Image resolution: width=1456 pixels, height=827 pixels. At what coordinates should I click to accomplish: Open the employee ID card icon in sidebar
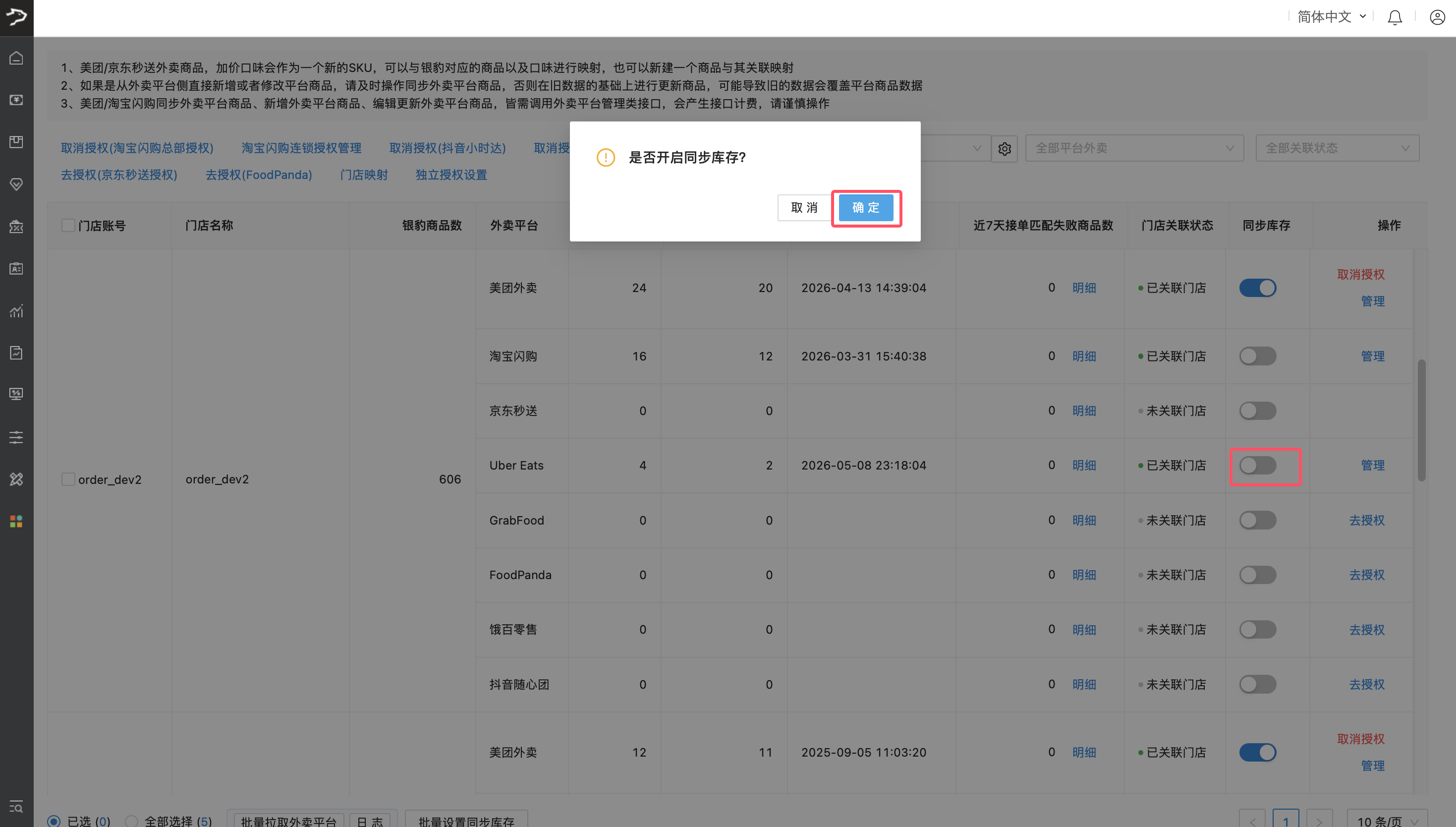pos(16,269)
